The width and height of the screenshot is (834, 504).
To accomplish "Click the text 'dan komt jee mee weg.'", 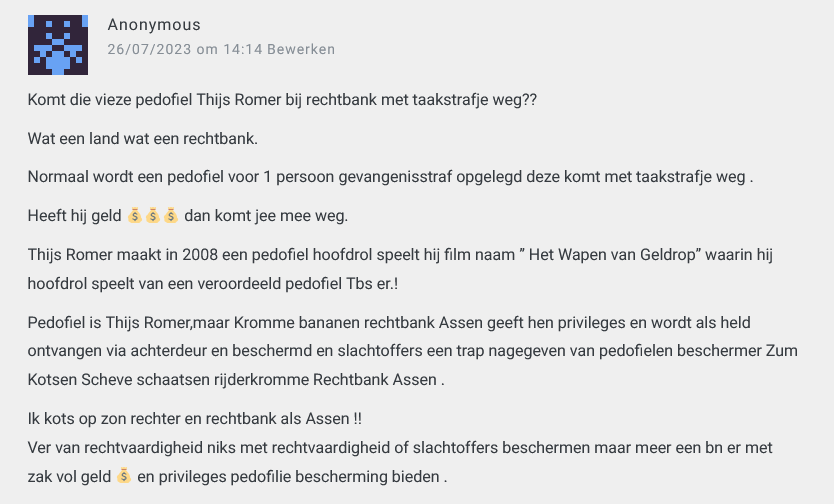I will [x=266, y=216].
